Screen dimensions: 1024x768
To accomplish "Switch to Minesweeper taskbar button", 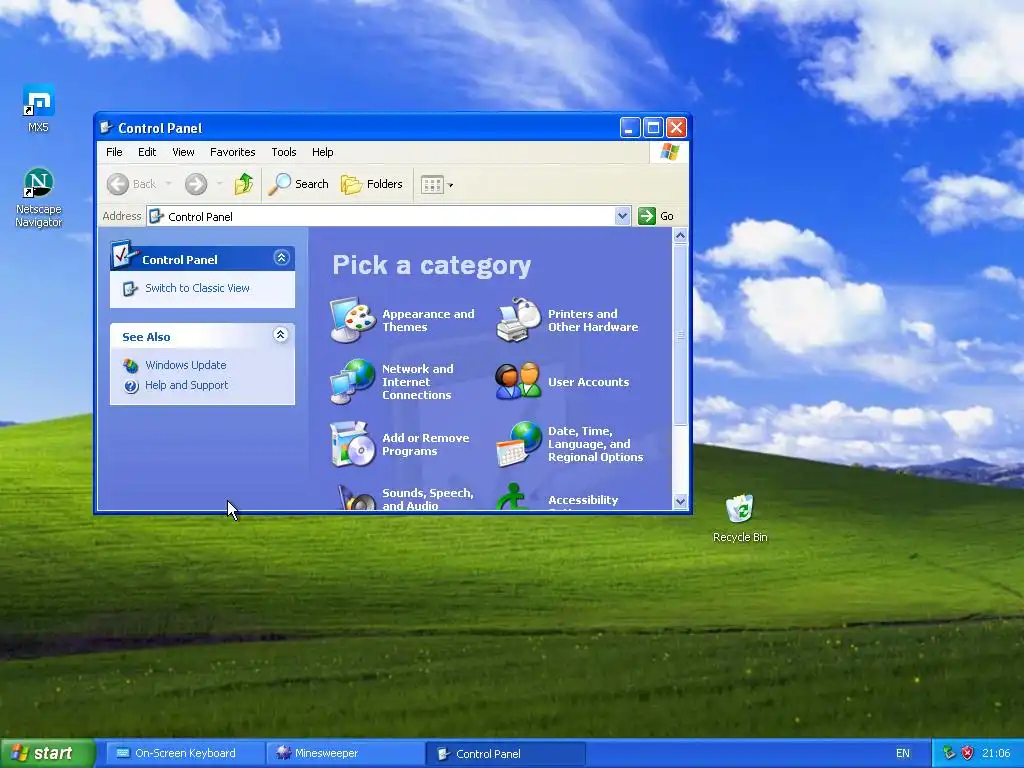I will [x=345, y=754].
